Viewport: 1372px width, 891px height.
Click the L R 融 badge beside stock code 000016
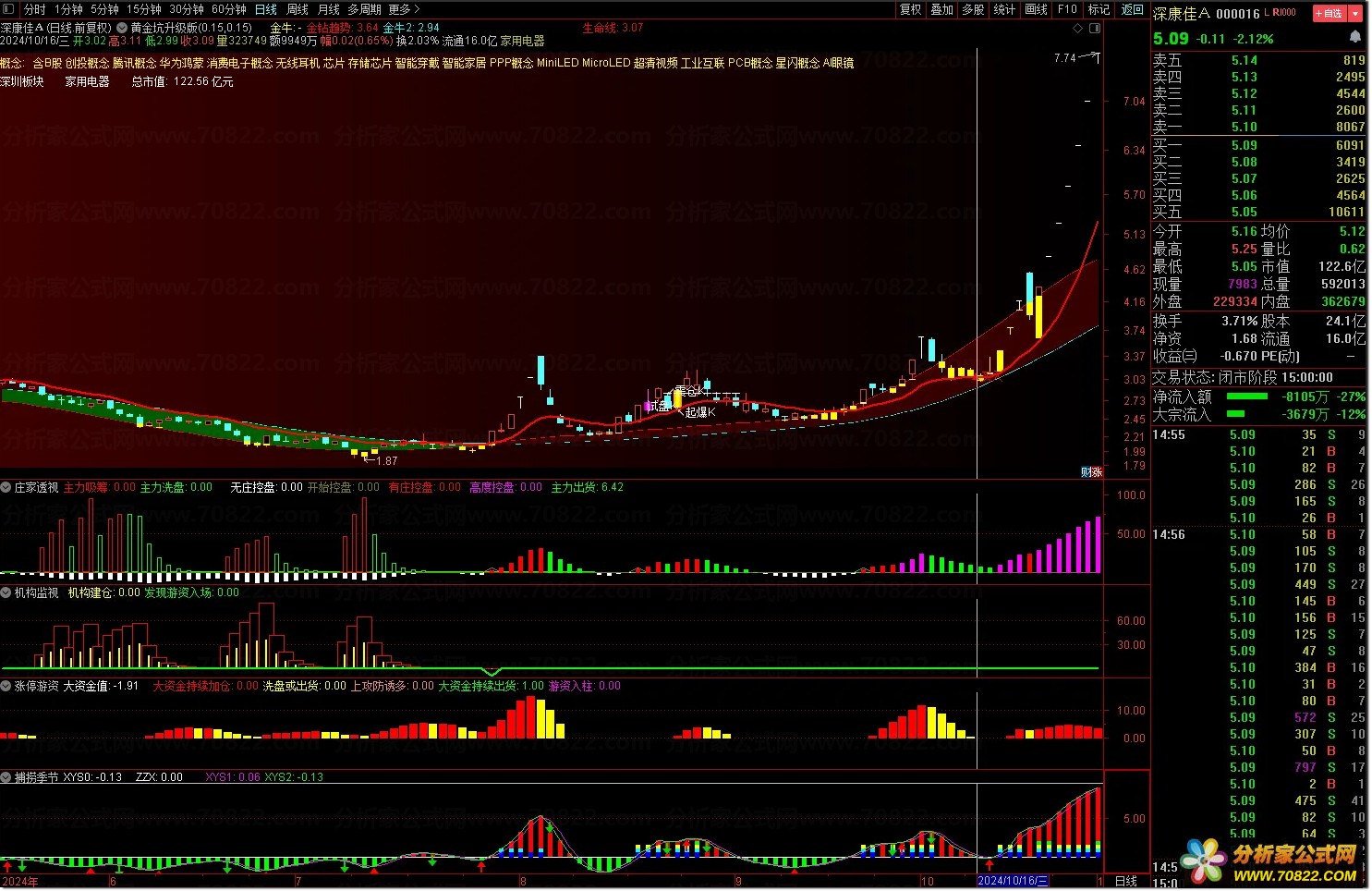click(x=1281, y=13)
